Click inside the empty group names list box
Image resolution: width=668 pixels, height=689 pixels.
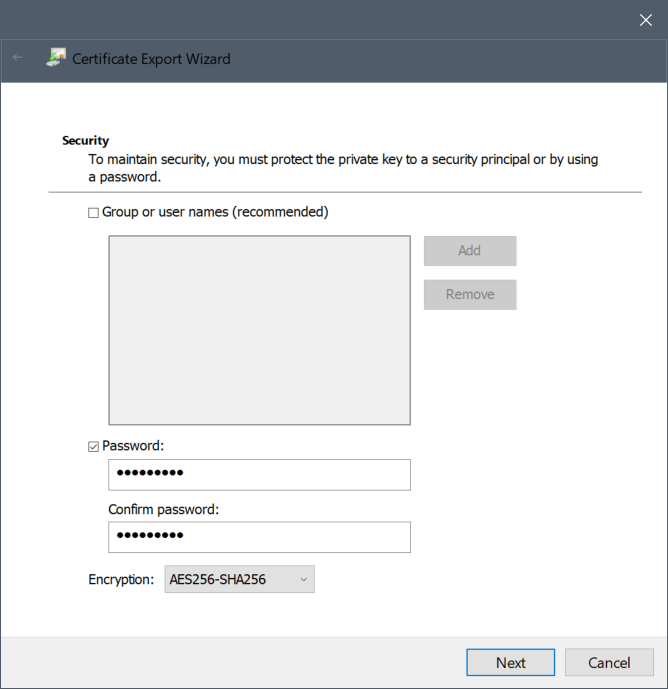(x=259, y=330)
